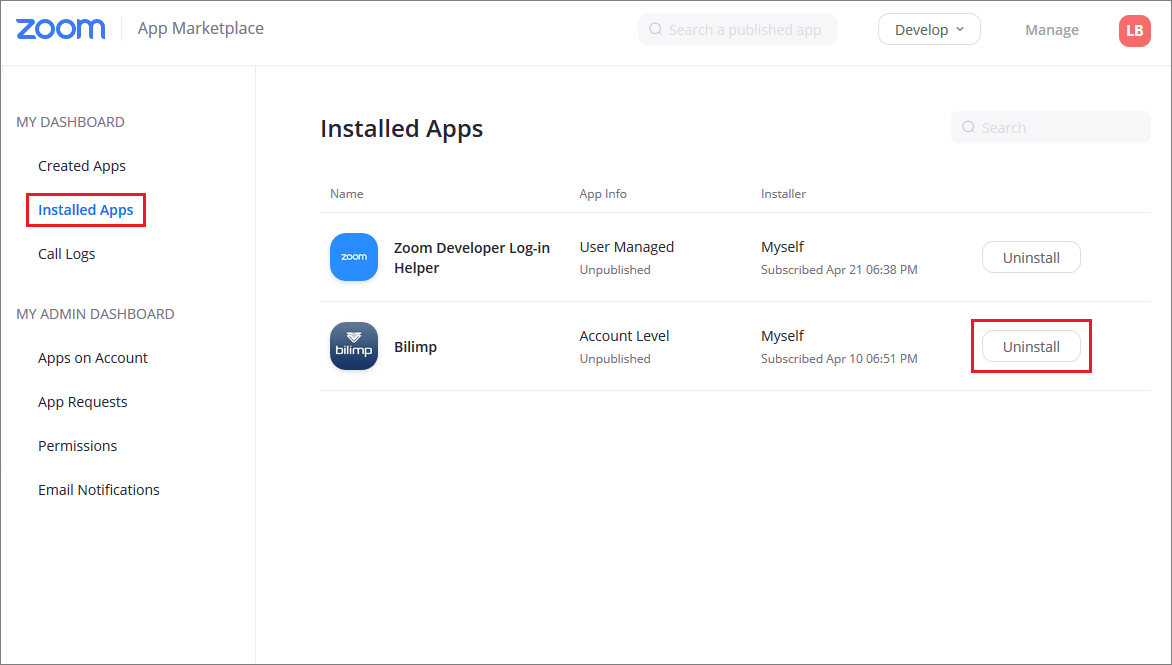
Task: Click the Installed Apps page heading
Action: [401, 129]
